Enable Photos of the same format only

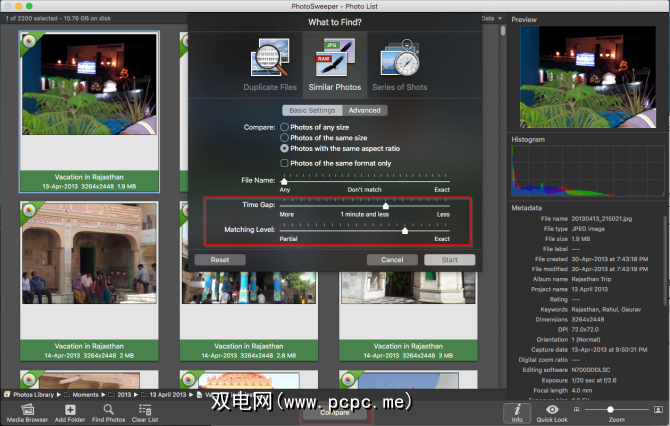tap(284, 163)
